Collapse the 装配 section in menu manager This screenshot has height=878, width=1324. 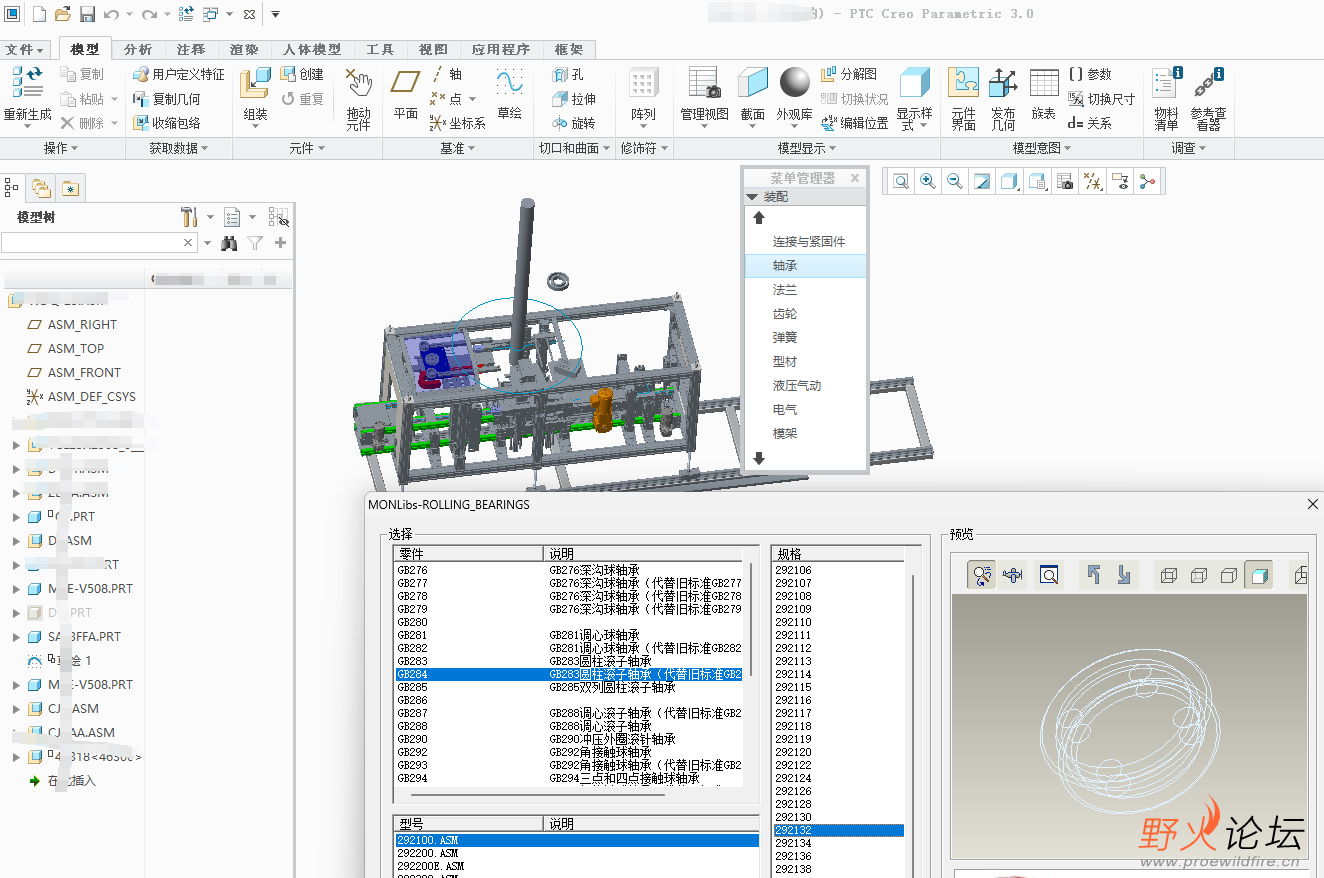[753, 197]
